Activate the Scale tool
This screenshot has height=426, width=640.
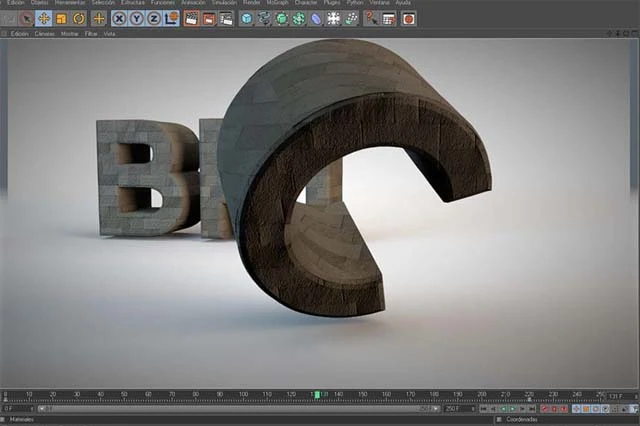(x=61, y=18)
